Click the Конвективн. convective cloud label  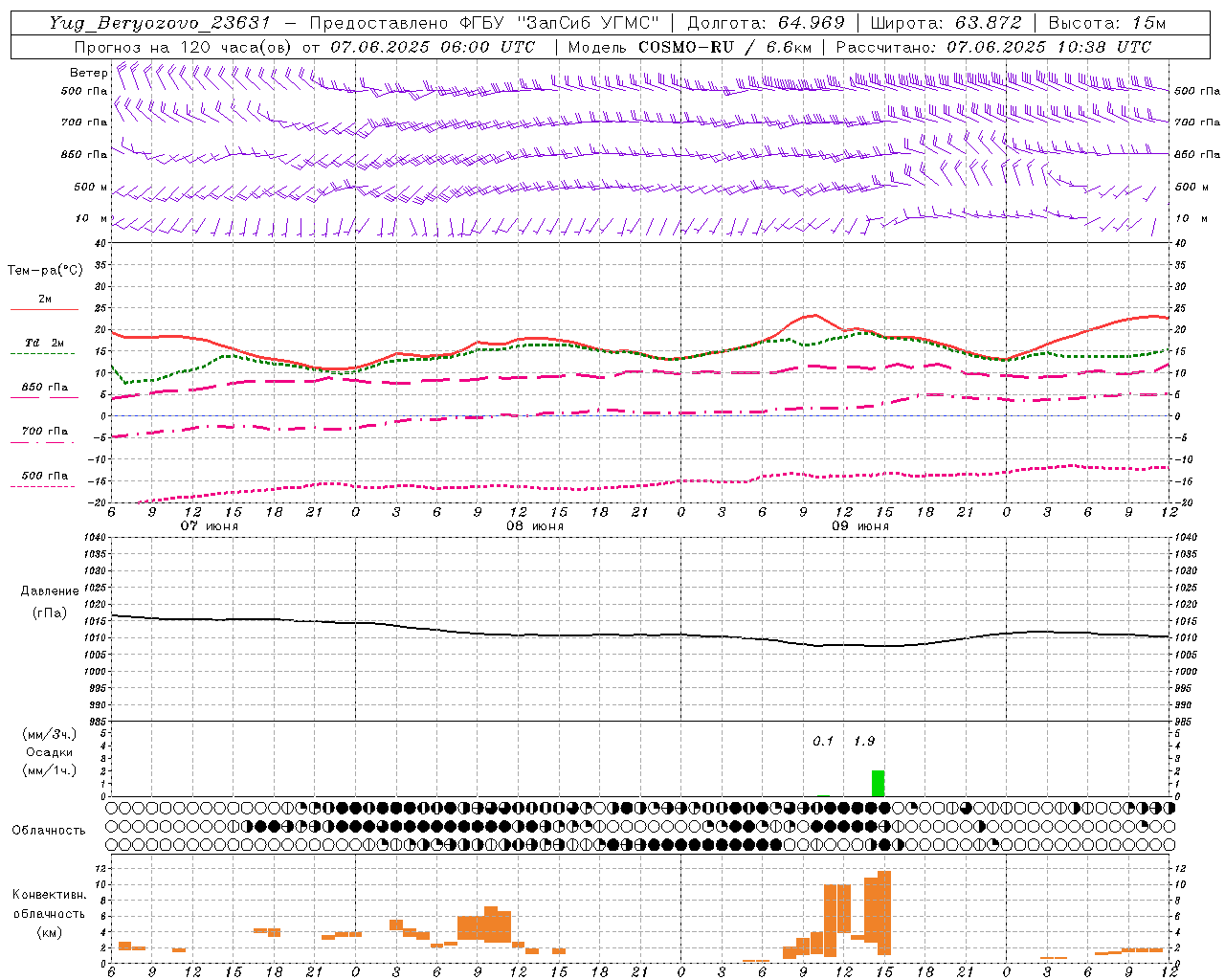click(x=50, y=895)
